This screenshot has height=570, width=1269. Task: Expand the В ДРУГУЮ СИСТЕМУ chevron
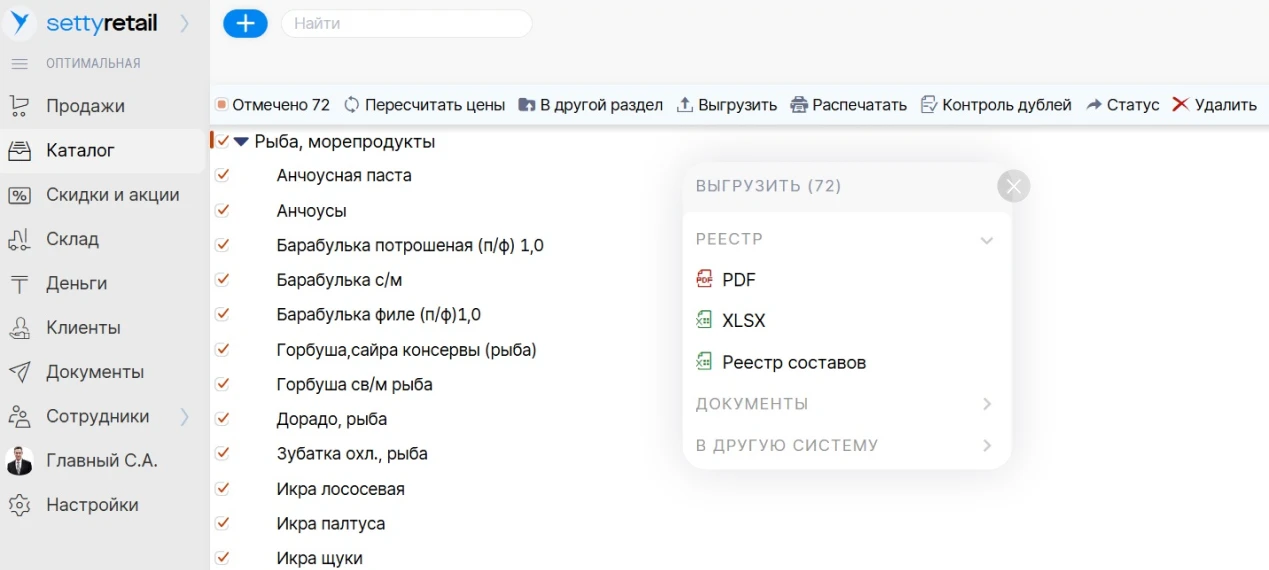tap(987, 445)
